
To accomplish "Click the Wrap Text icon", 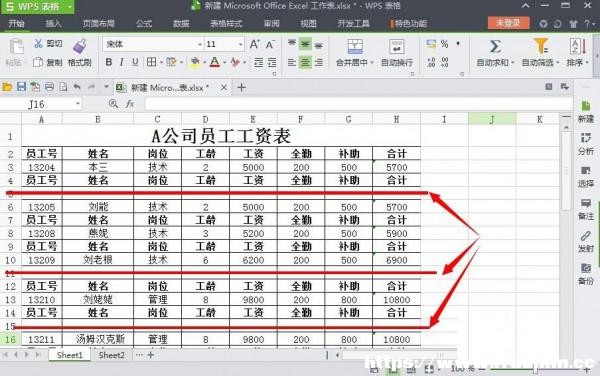I will [x=396, y=47].
